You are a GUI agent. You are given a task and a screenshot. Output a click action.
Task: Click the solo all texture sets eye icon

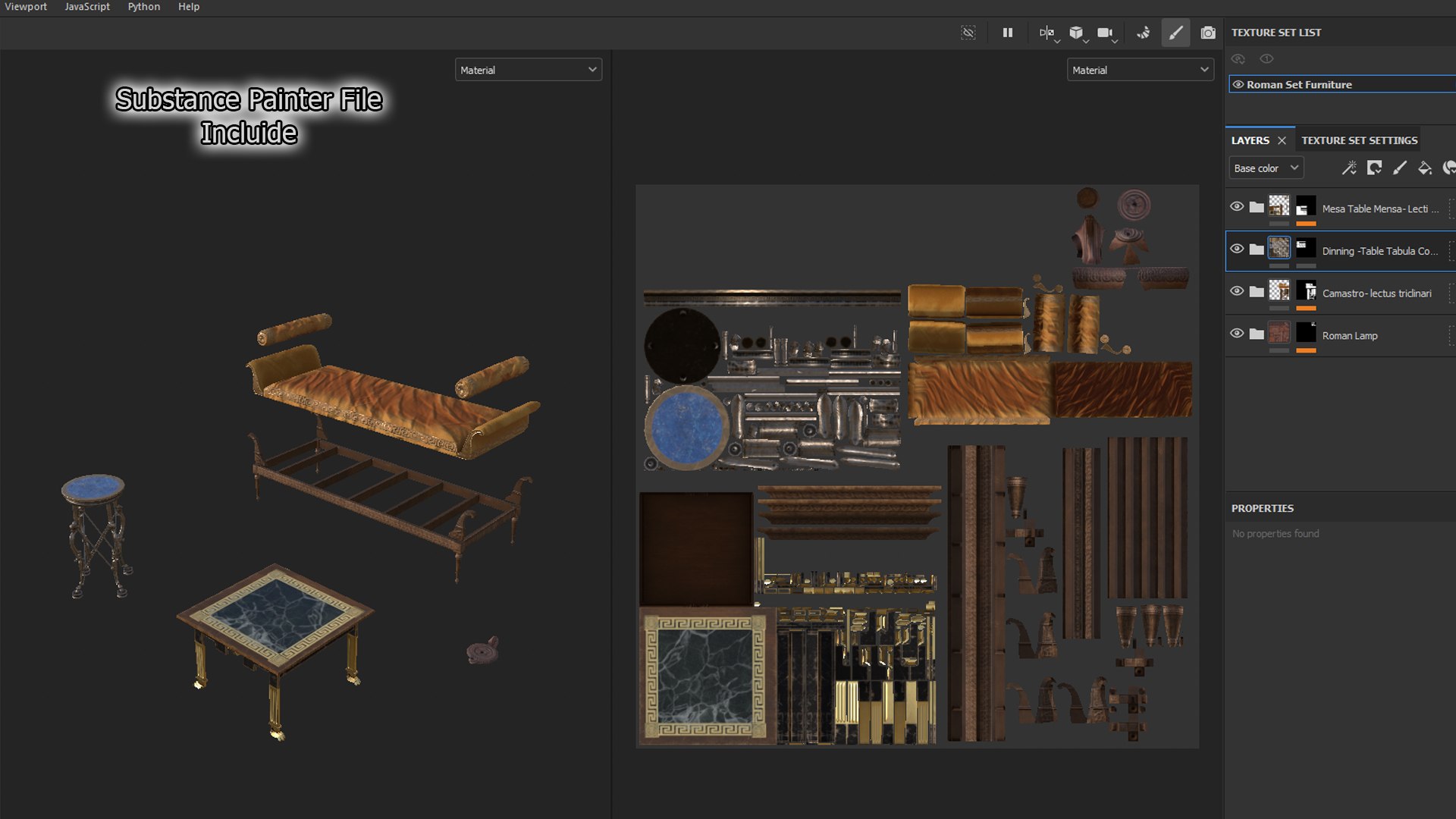pyautogui.click(x=1238, y=58)
